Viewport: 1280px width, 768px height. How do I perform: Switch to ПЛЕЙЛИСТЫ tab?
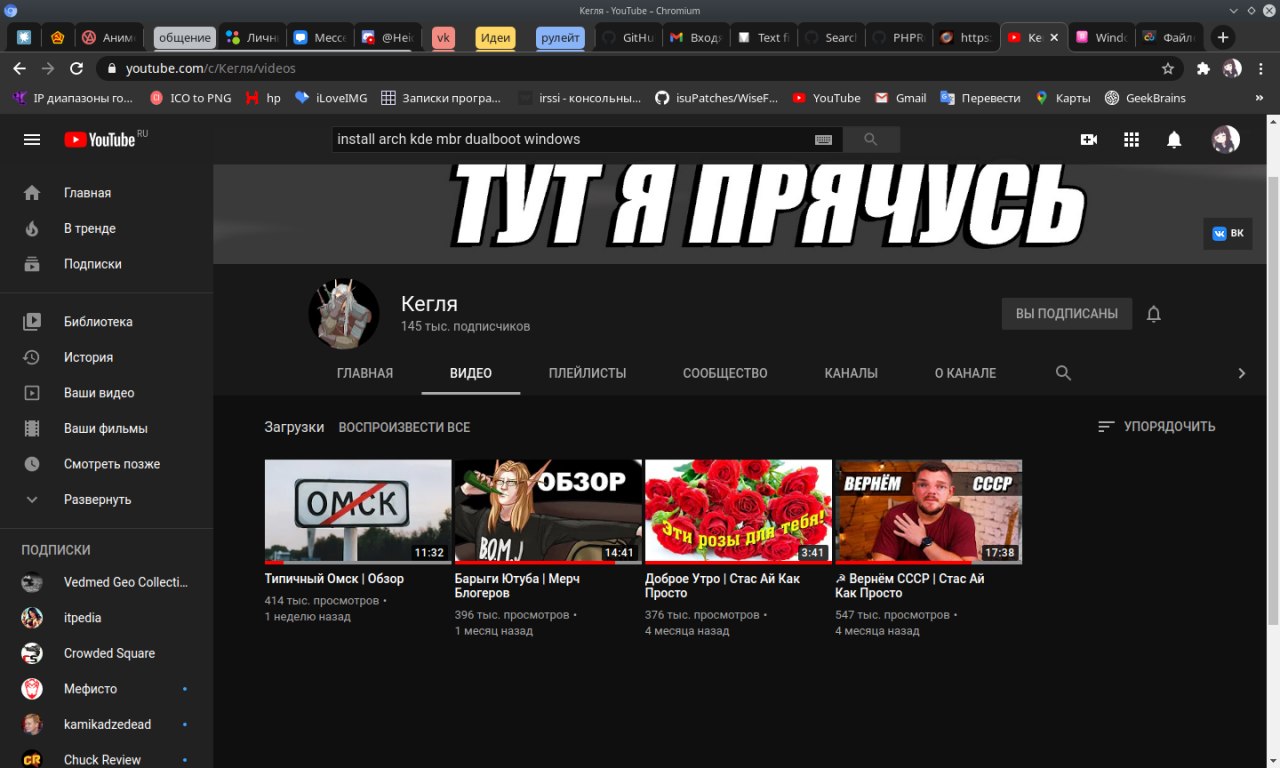[x=588, y=373]
